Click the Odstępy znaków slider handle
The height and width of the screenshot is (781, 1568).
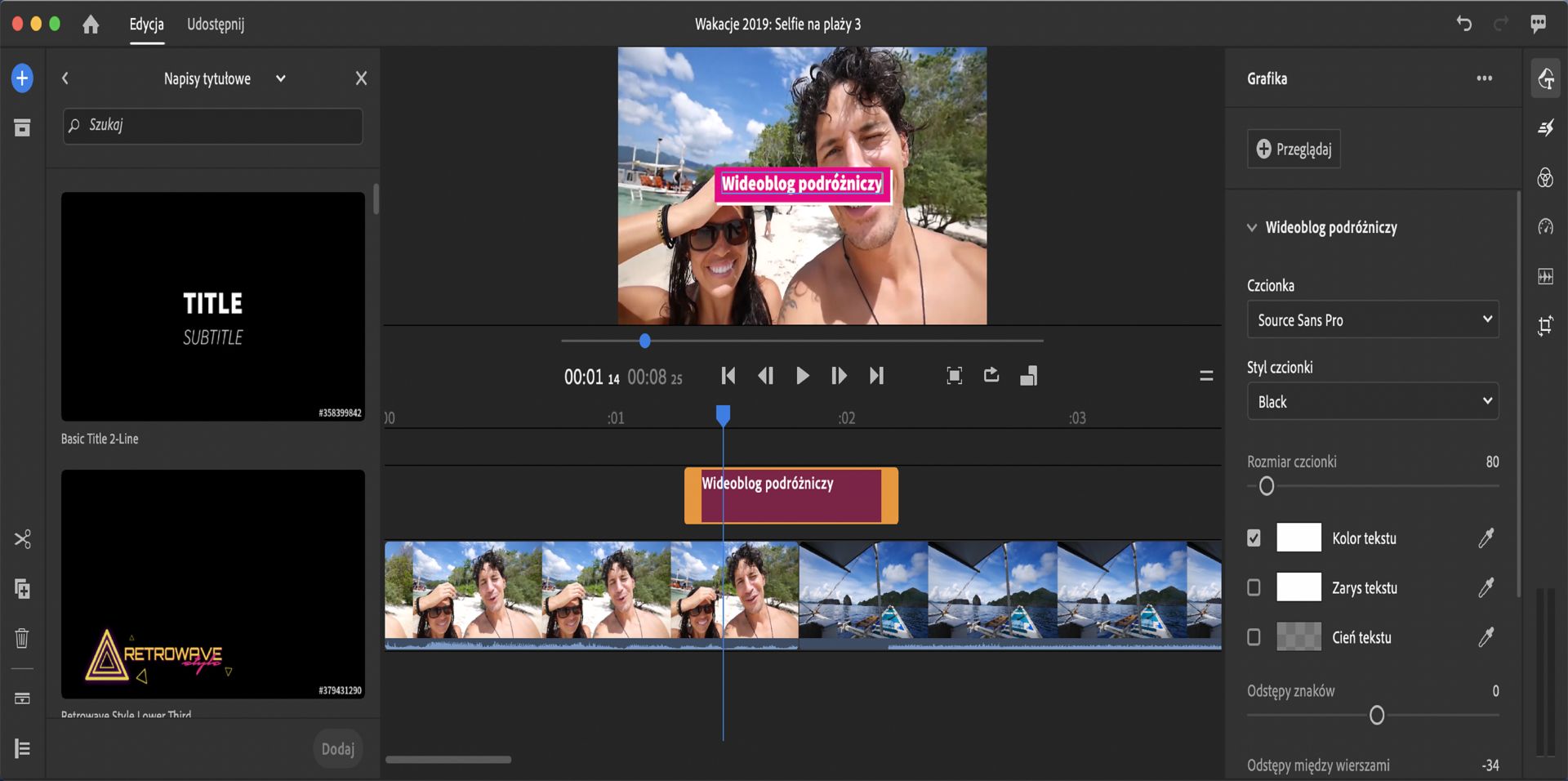[x=1377, y=716]
